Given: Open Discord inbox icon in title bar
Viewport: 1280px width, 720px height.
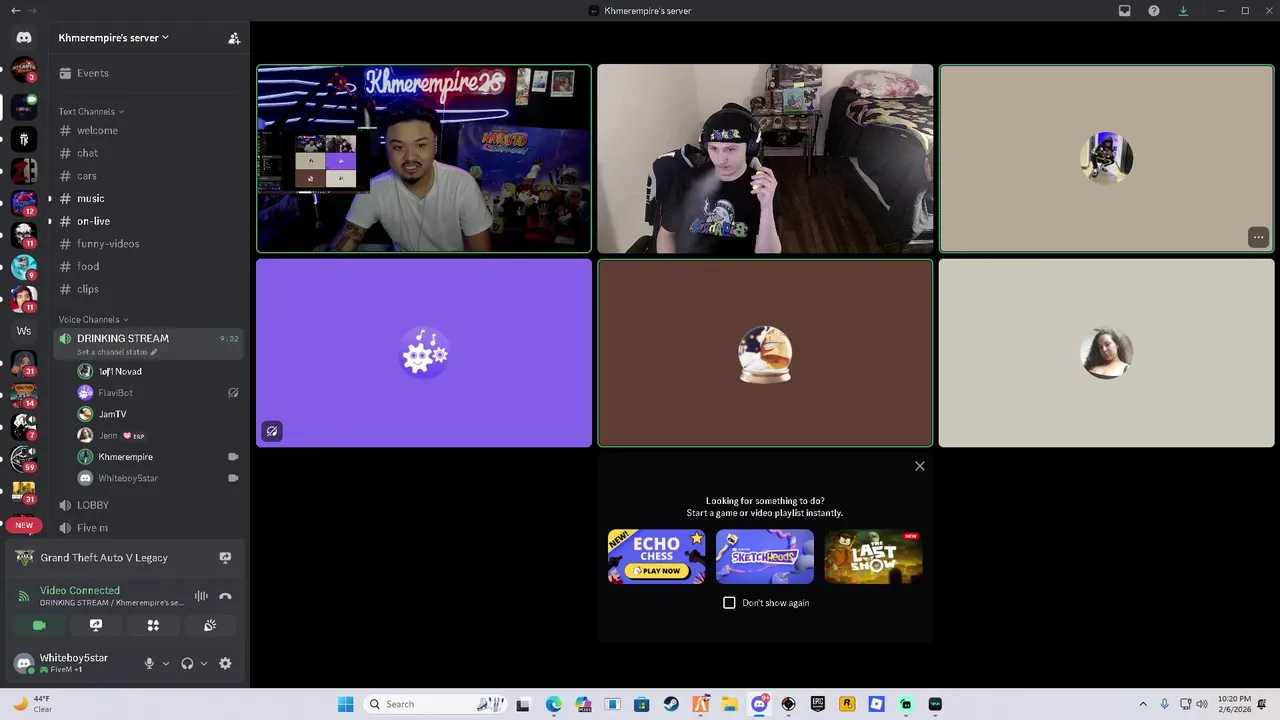Looking at the screenshot, I should 1124,11.
